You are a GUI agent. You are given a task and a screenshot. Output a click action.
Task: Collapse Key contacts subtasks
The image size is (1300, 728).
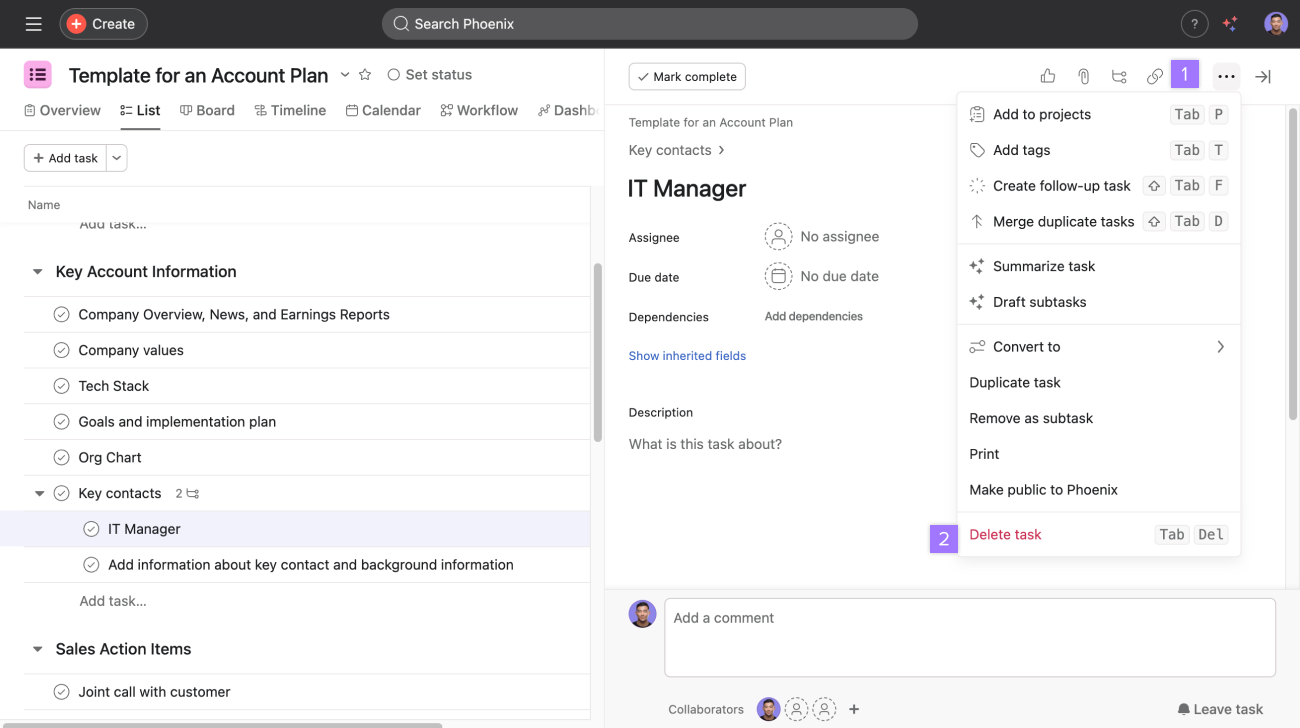(x=40, y=493)
